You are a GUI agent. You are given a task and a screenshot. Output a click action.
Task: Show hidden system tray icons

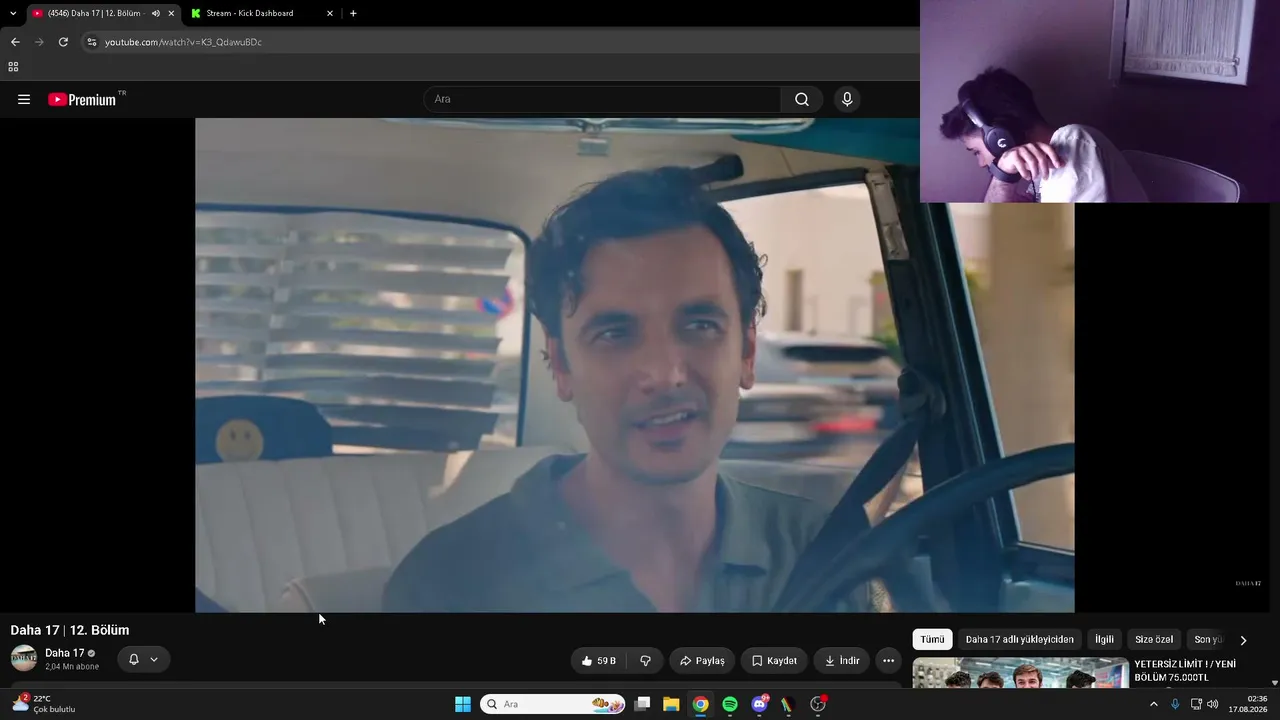click(x=1153, y=704)
